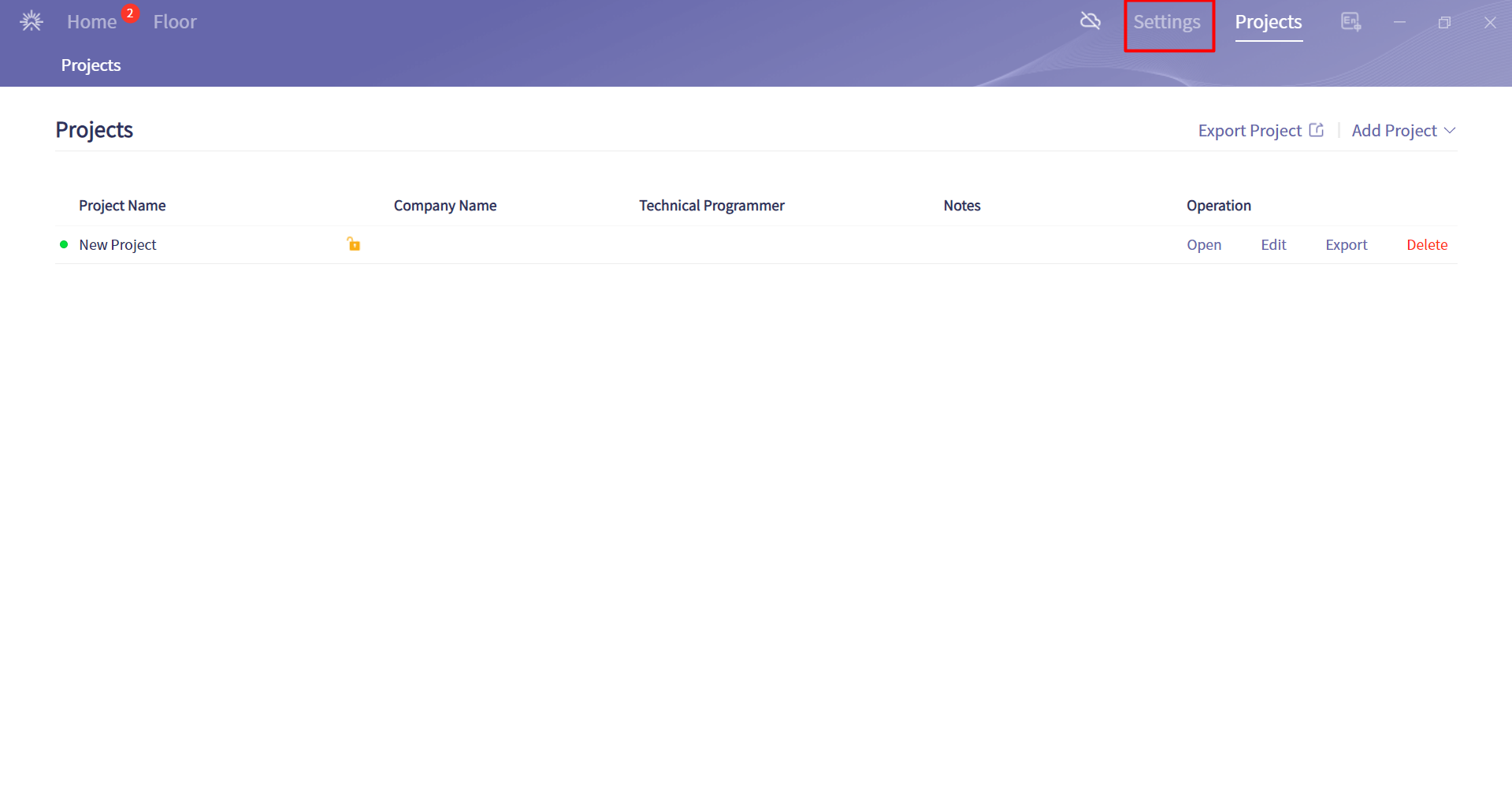1512x804 pixels.
Task: Click the chevron next to Add Project
Action: point(1450,131)
